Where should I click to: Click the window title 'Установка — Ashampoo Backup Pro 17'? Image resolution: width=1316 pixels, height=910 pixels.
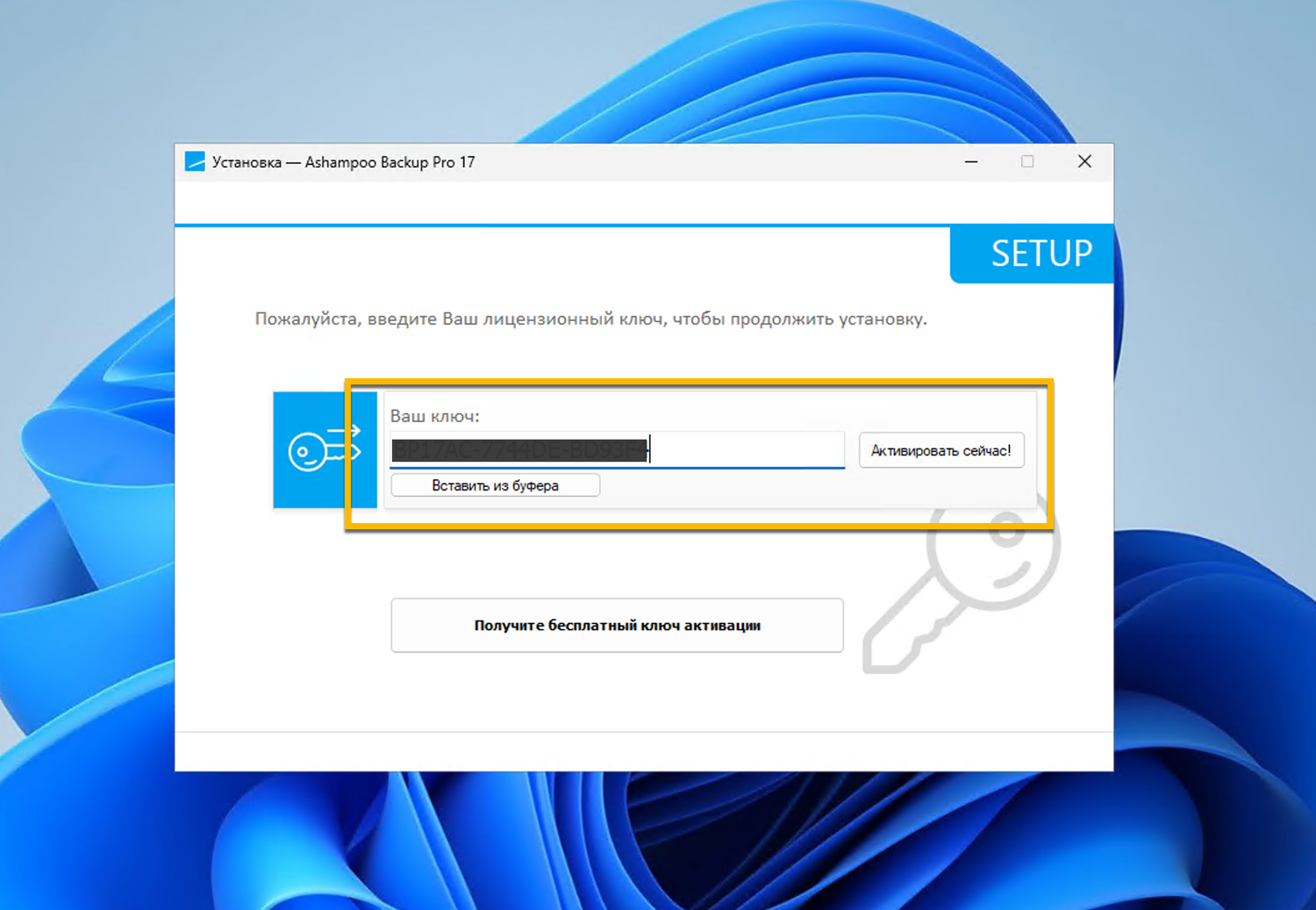(343, 162)
